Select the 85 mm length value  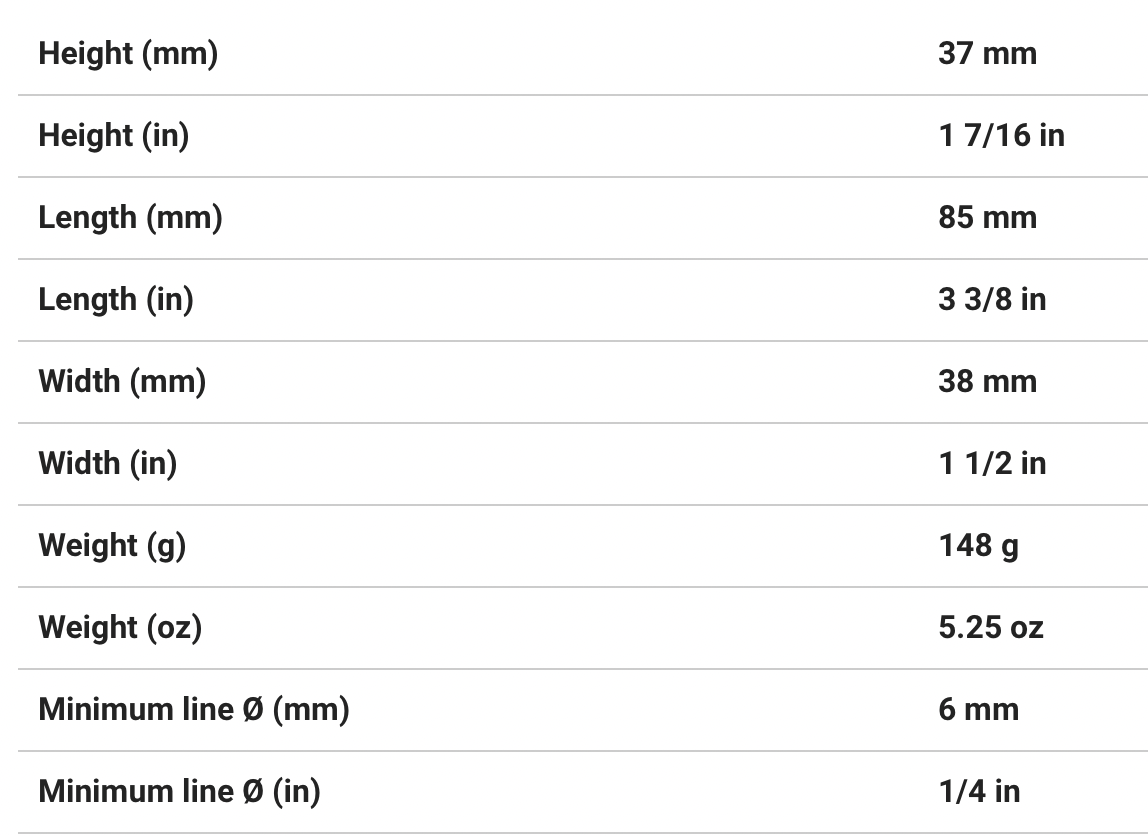tap(987, 217)
